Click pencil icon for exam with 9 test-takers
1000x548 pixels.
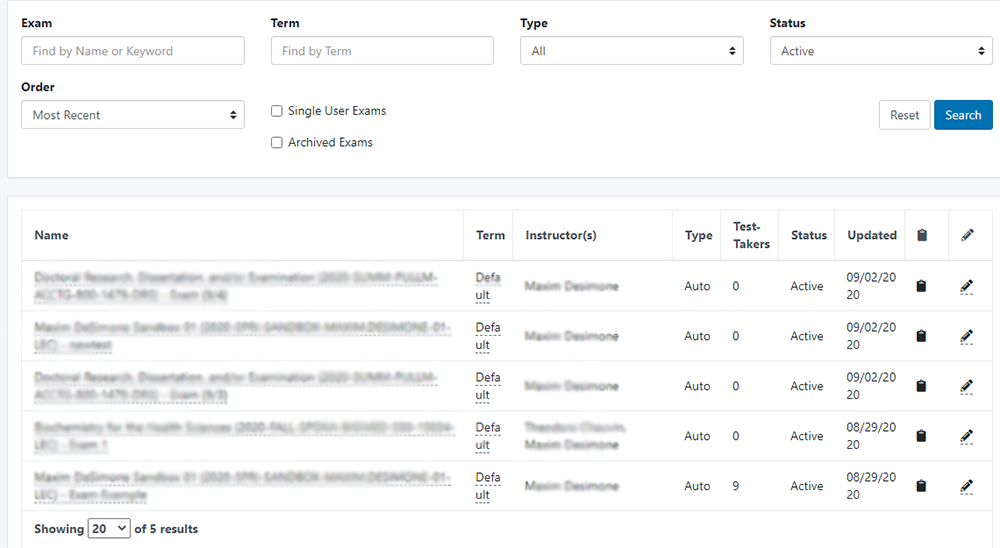click(x=966, y=486)
